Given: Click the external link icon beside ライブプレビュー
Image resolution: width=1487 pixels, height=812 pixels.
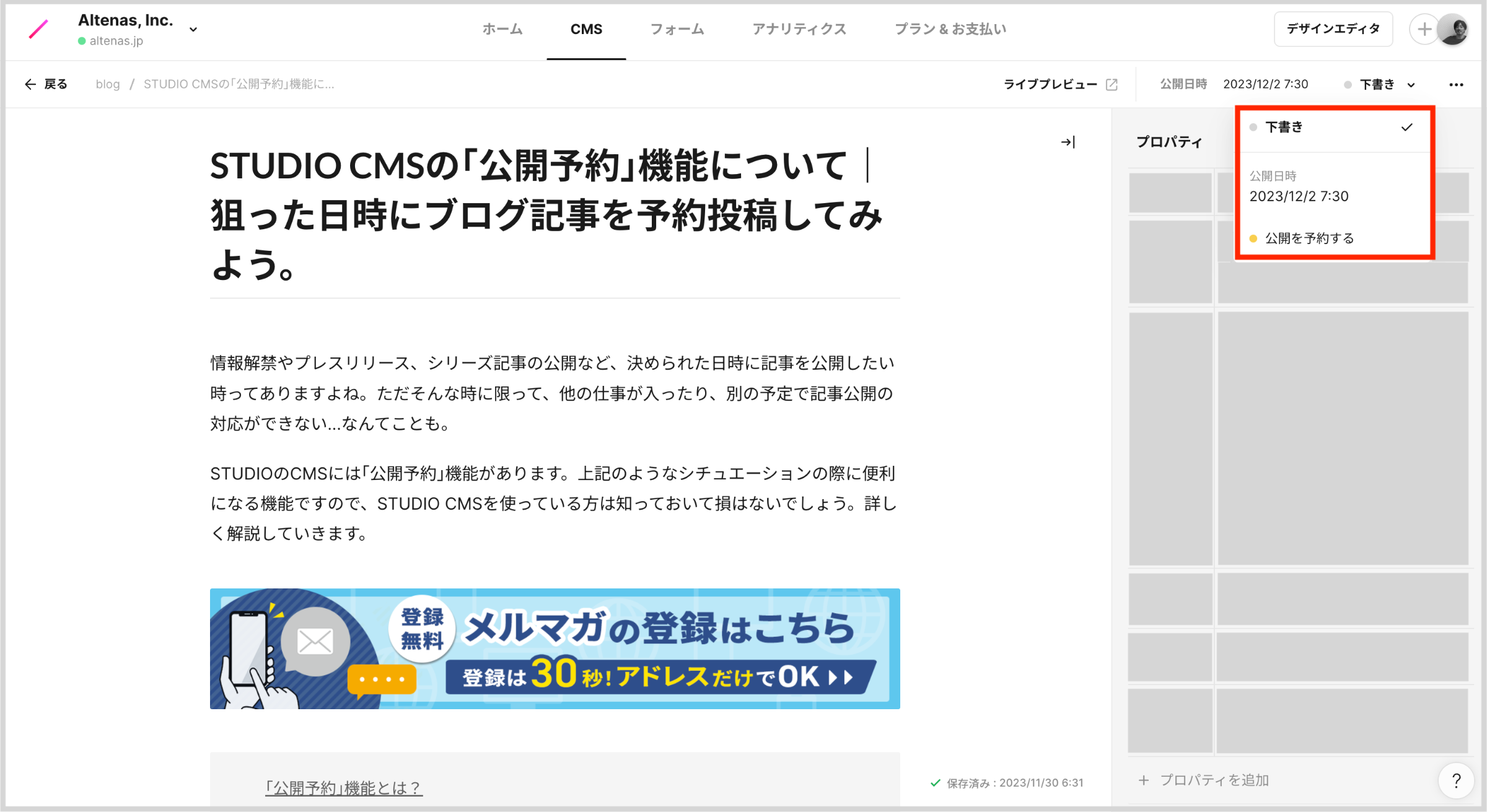Looking at the screenshot, I should [1112, 84].
